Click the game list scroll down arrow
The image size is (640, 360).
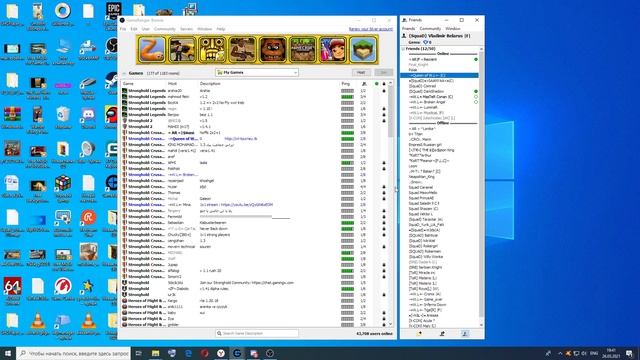tap(391, 324)
